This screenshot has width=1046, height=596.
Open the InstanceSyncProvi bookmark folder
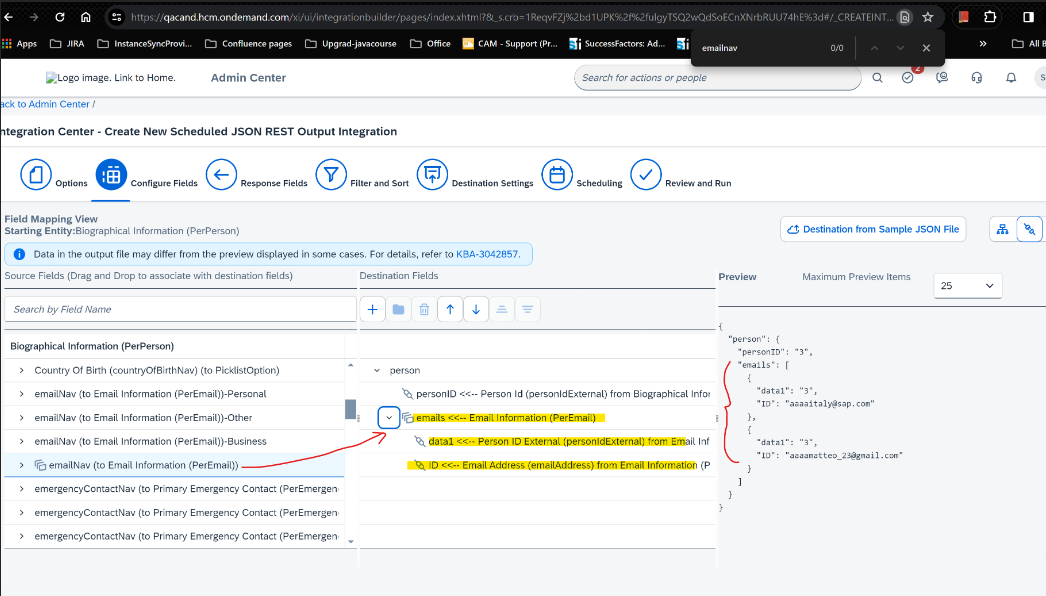click(145, 44)
